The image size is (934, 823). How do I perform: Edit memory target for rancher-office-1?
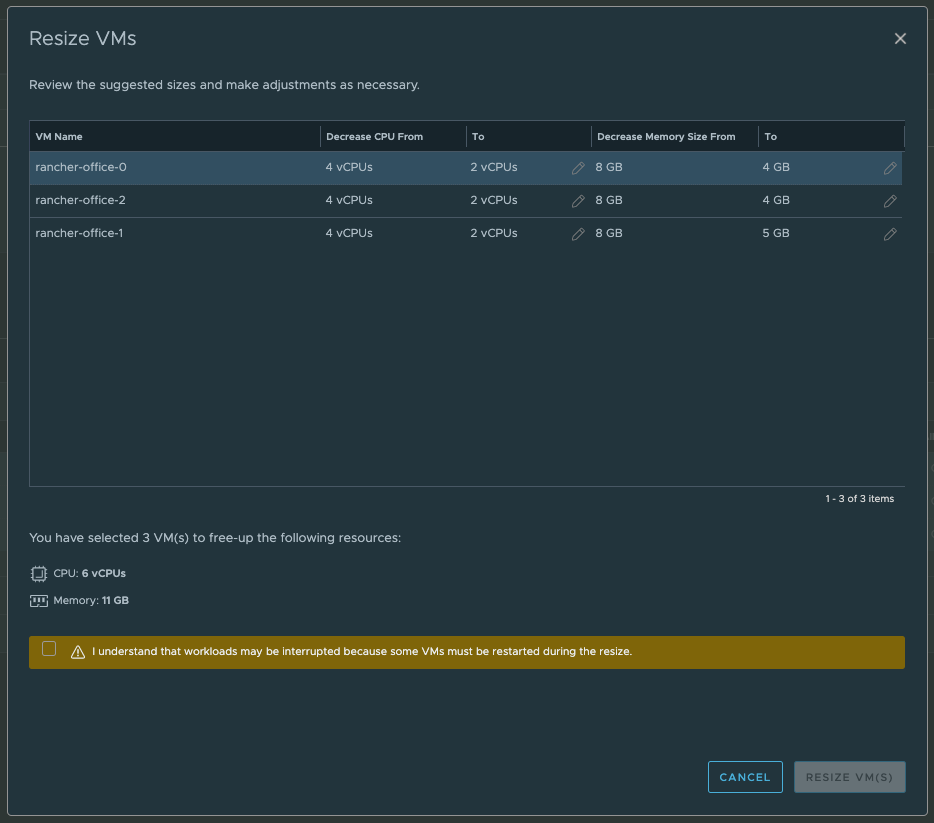[889, 234]
